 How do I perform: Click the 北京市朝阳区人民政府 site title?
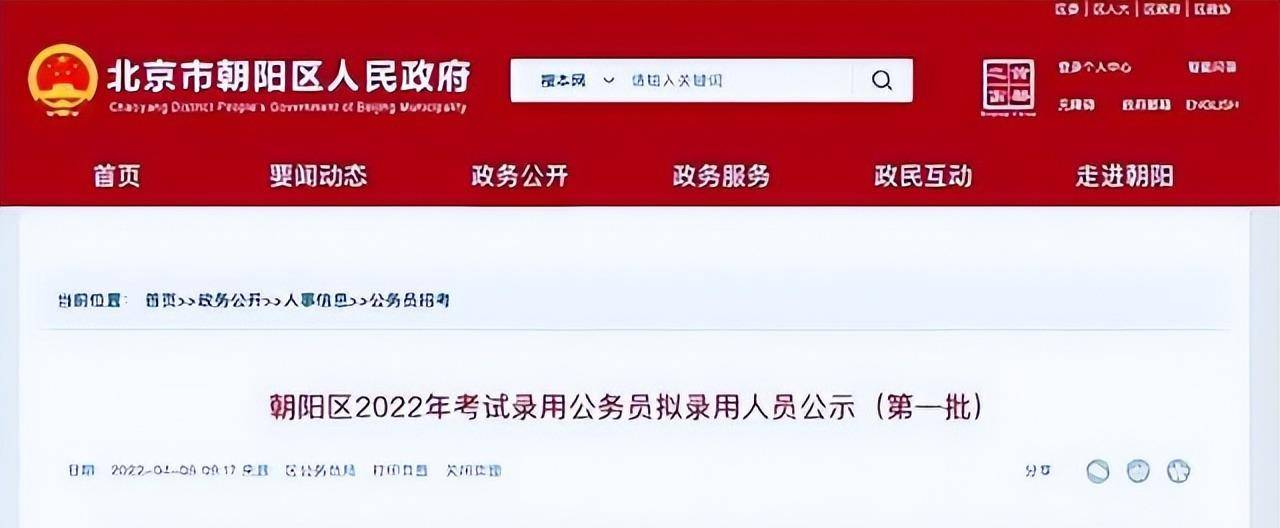pyautogui.click(x=289, y=76)
